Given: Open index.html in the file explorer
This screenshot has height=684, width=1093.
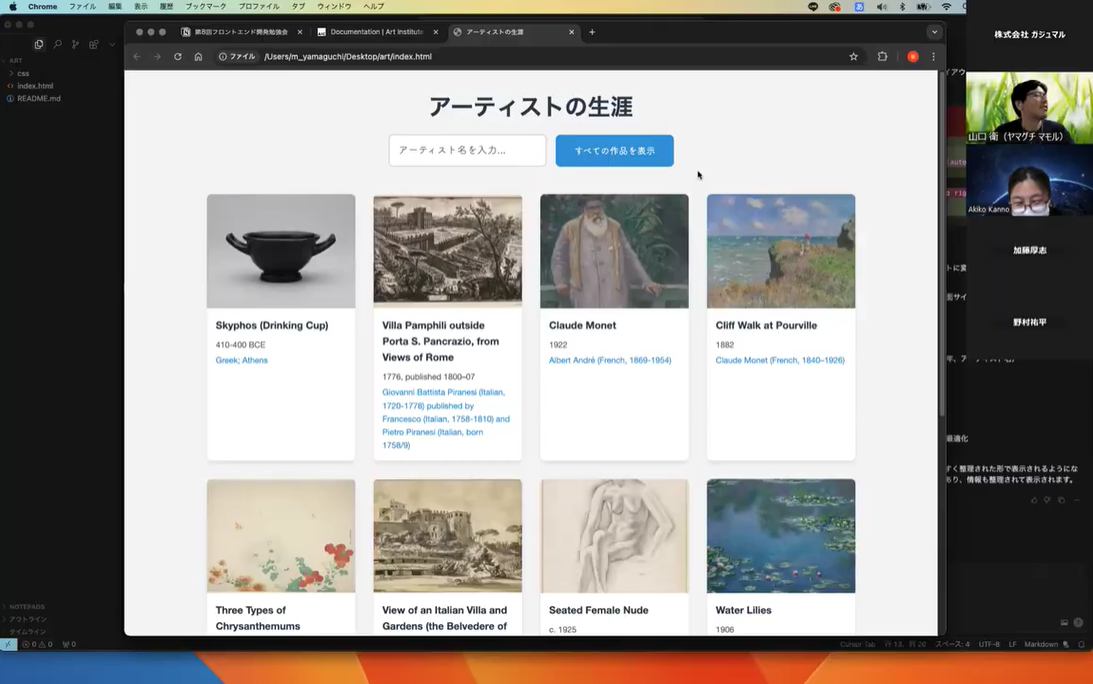Looking at the screenshot, I should click(x=35, y=86).
